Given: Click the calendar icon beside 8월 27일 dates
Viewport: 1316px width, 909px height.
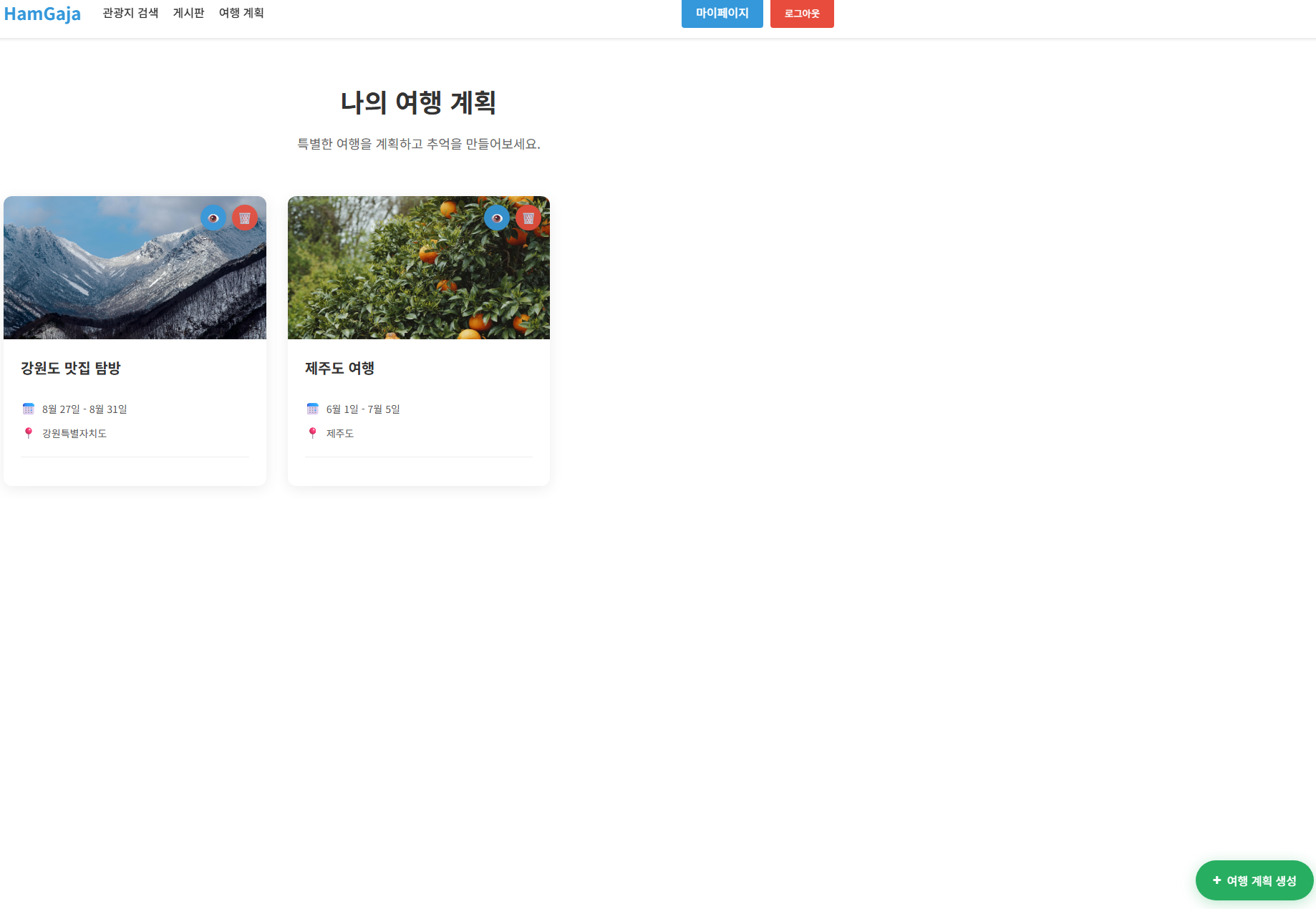Looking at the screenshot, I should 29,409.
